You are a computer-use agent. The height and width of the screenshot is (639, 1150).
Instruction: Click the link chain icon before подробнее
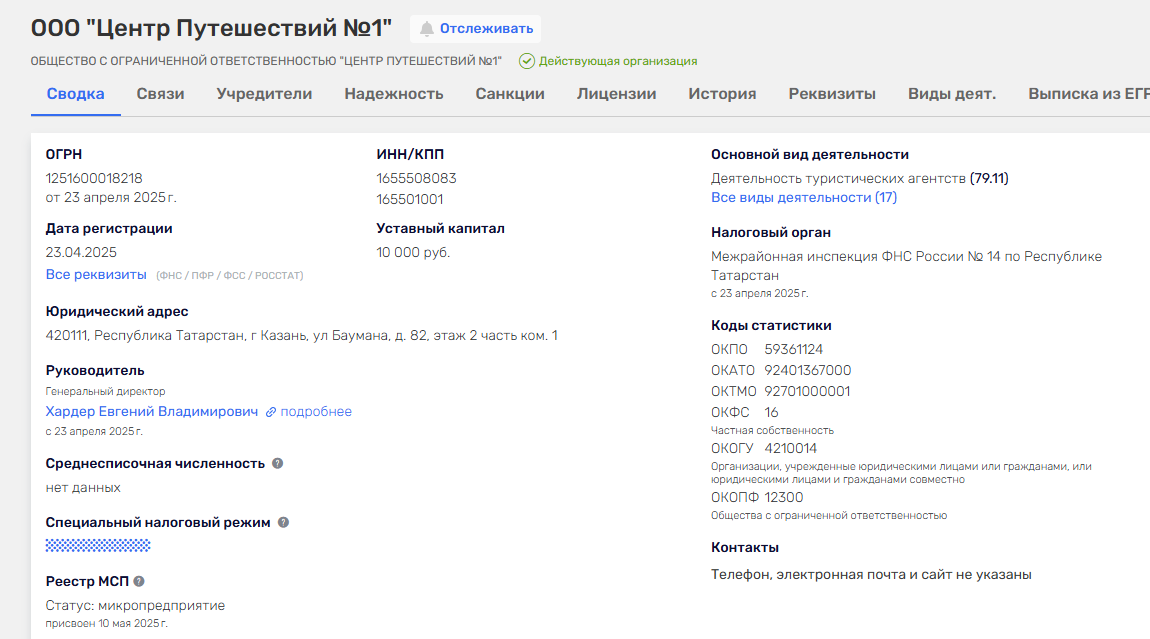point(271,412)
